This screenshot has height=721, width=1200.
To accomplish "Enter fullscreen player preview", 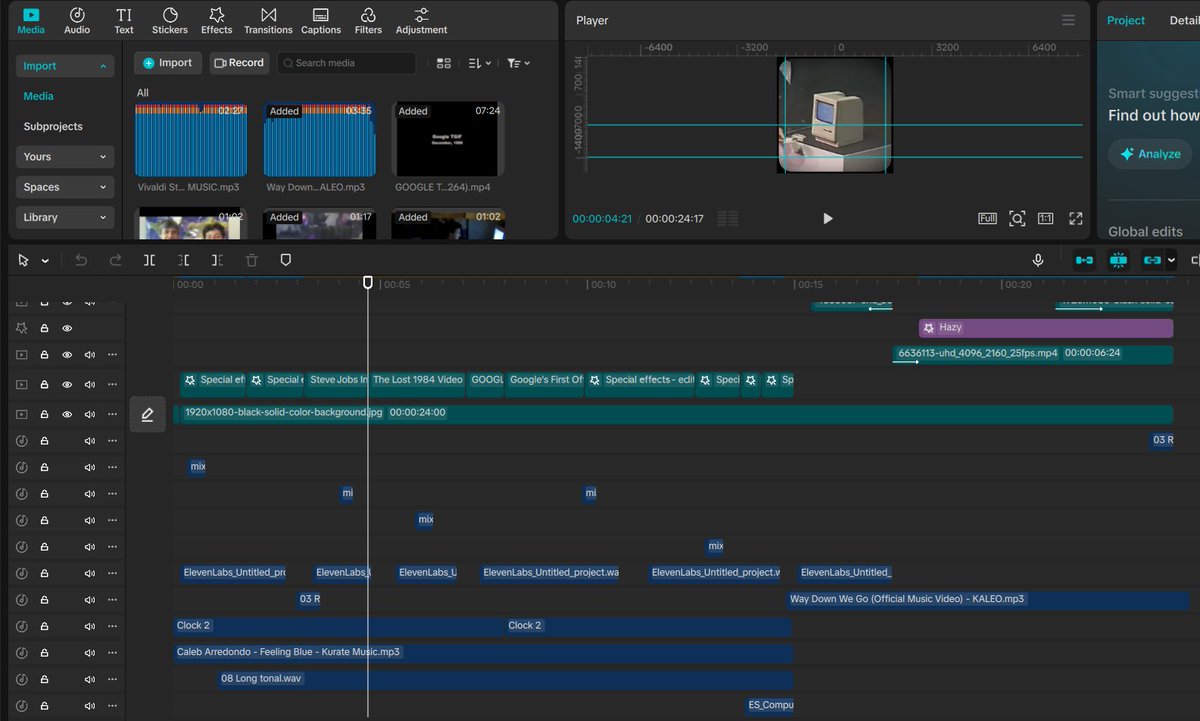I will (x=1076, y=218).
